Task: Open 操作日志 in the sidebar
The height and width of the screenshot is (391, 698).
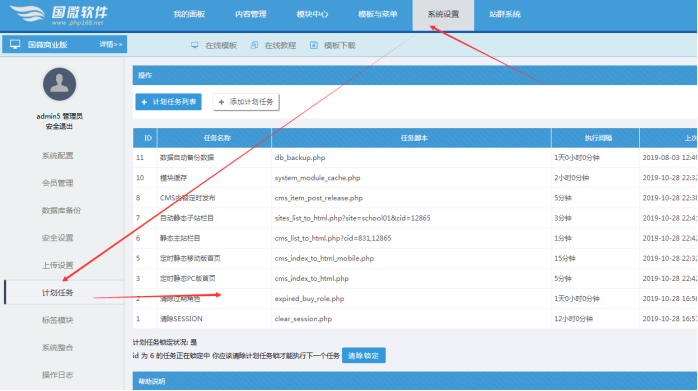Action: [58, 375]
